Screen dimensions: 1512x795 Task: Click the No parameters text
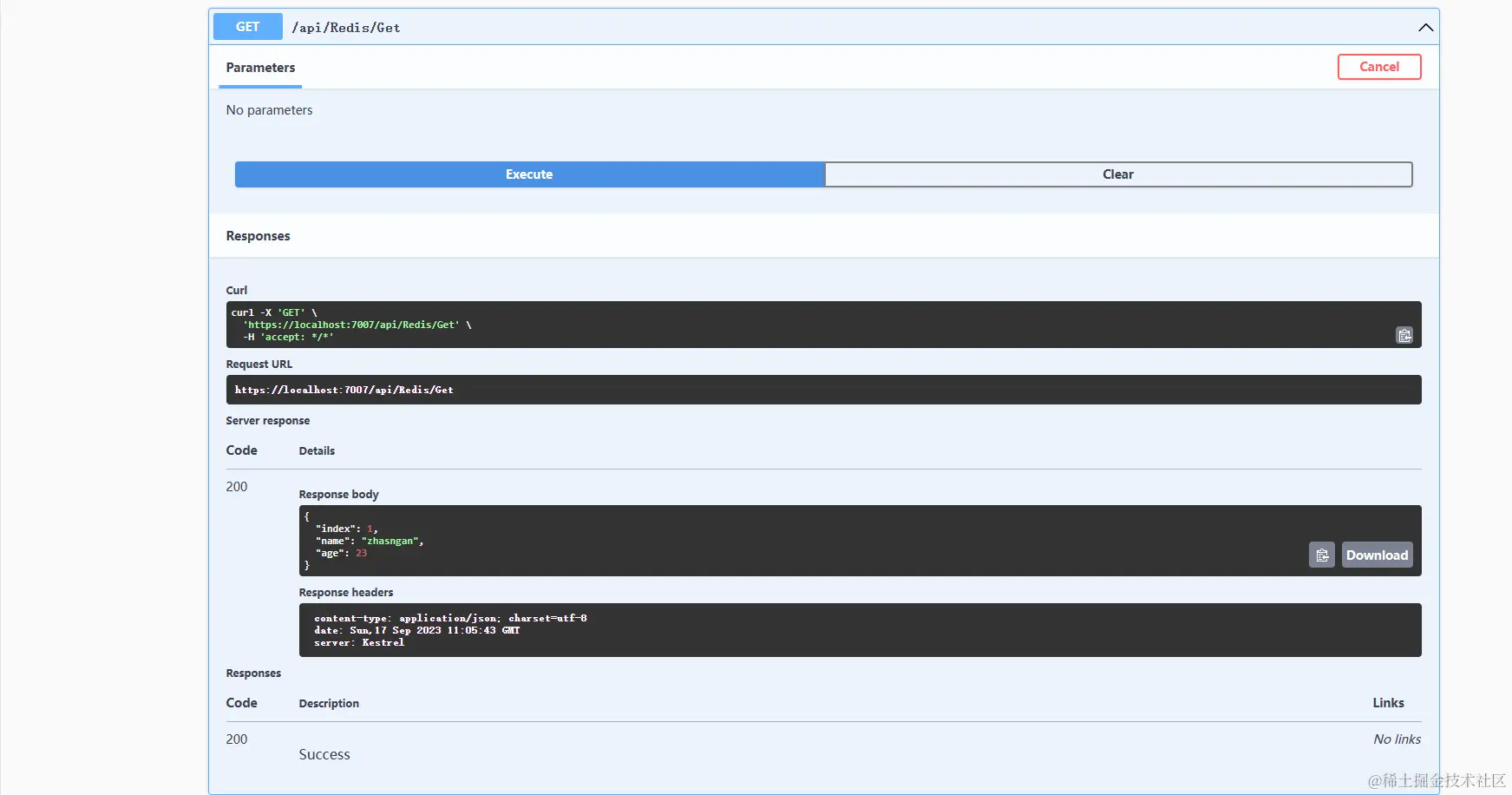(x=269, y=110)
